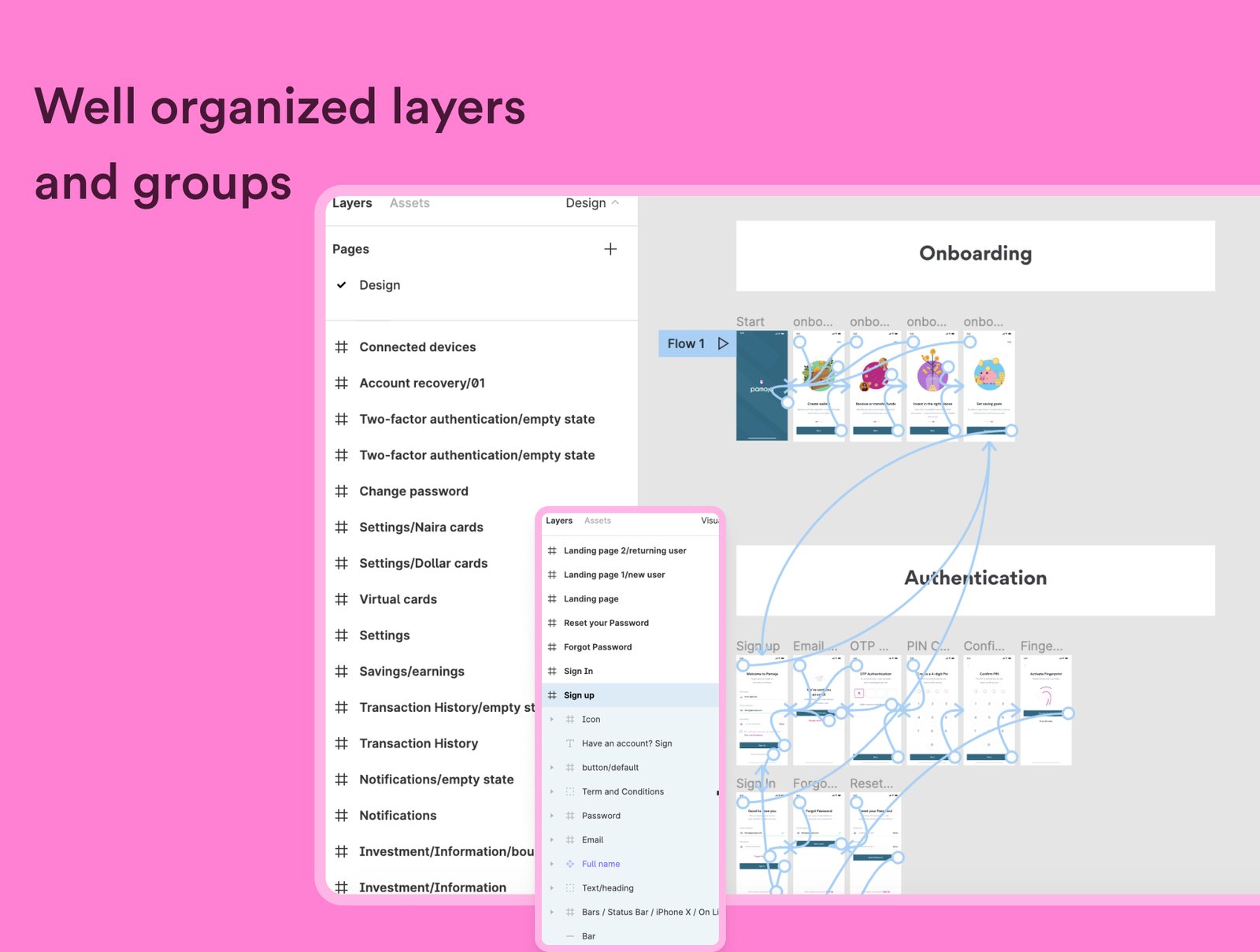Collapse pages using the Design chevron at top
This screenshot has height=952, width=1260.
pyautogui.click(x=615, y=203)
